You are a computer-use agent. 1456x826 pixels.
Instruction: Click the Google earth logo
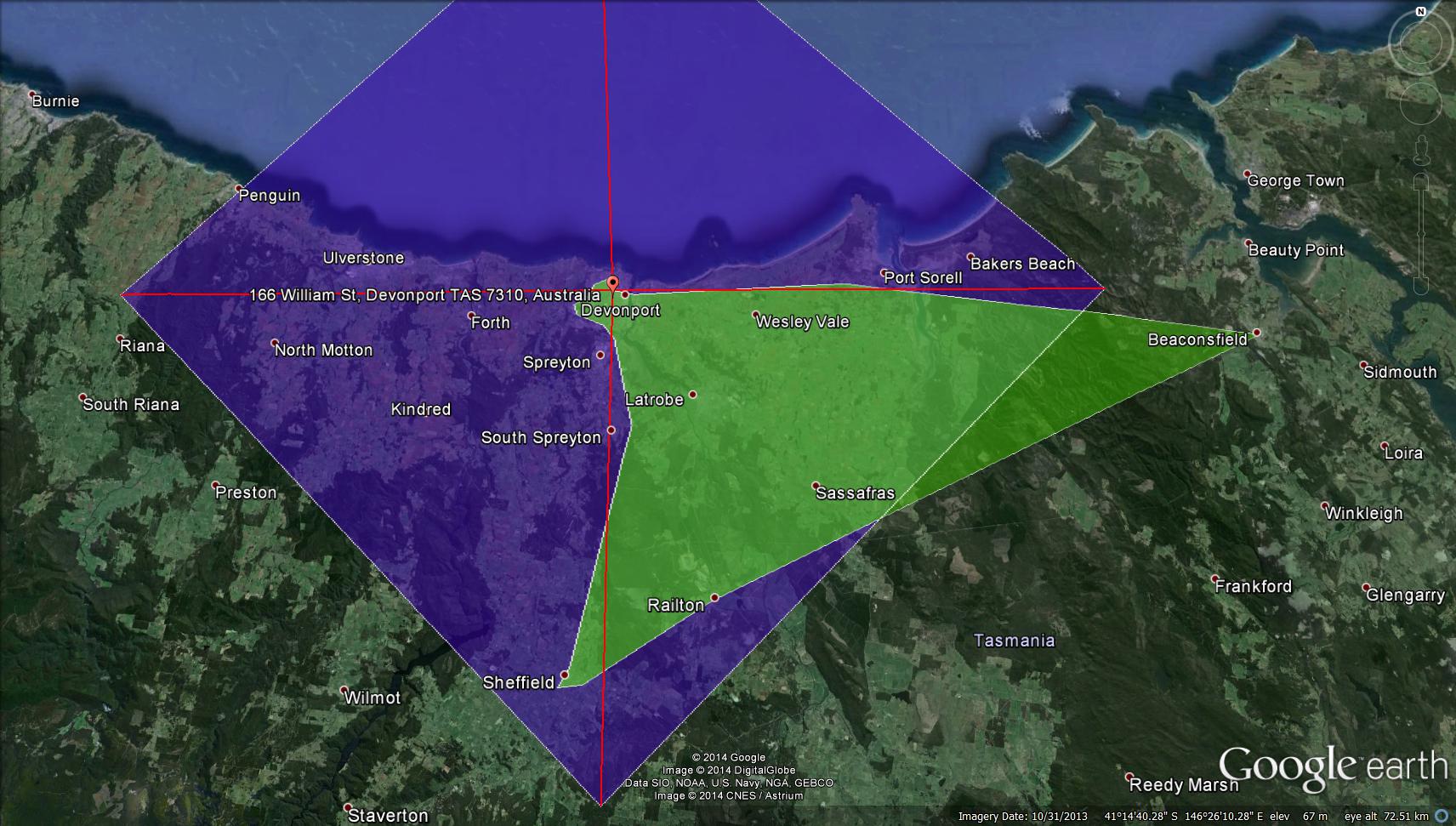pyautogui.click(x=1332, y=766)
